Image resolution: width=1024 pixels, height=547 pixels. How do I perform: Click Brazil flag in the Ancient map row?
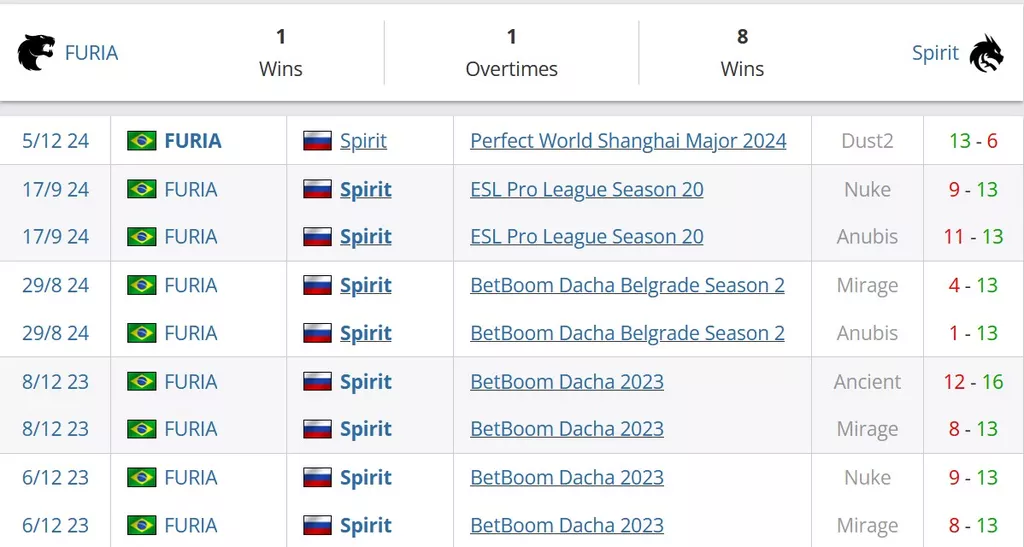click(x=142, y=381)
